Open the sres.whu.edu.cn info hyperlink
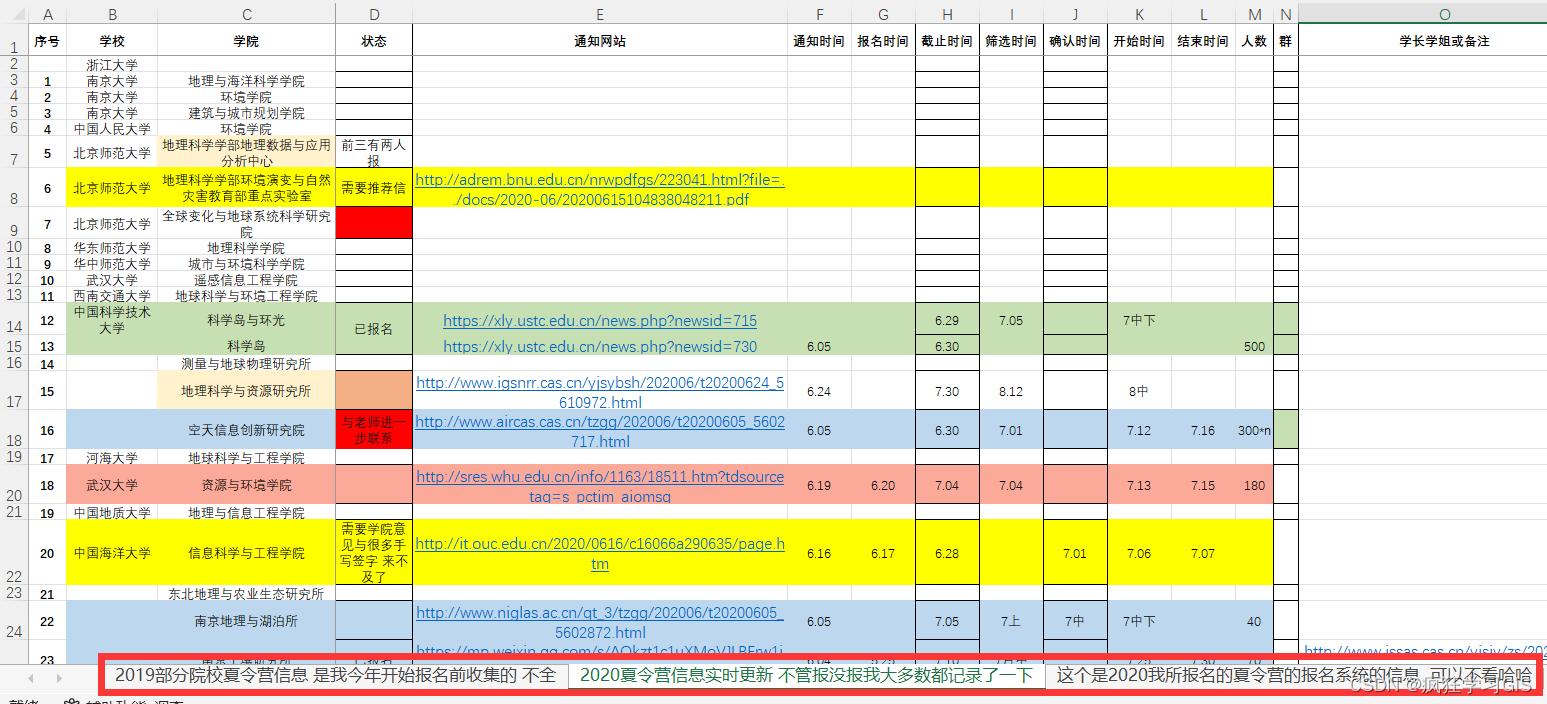 click(x=600, y=485)
